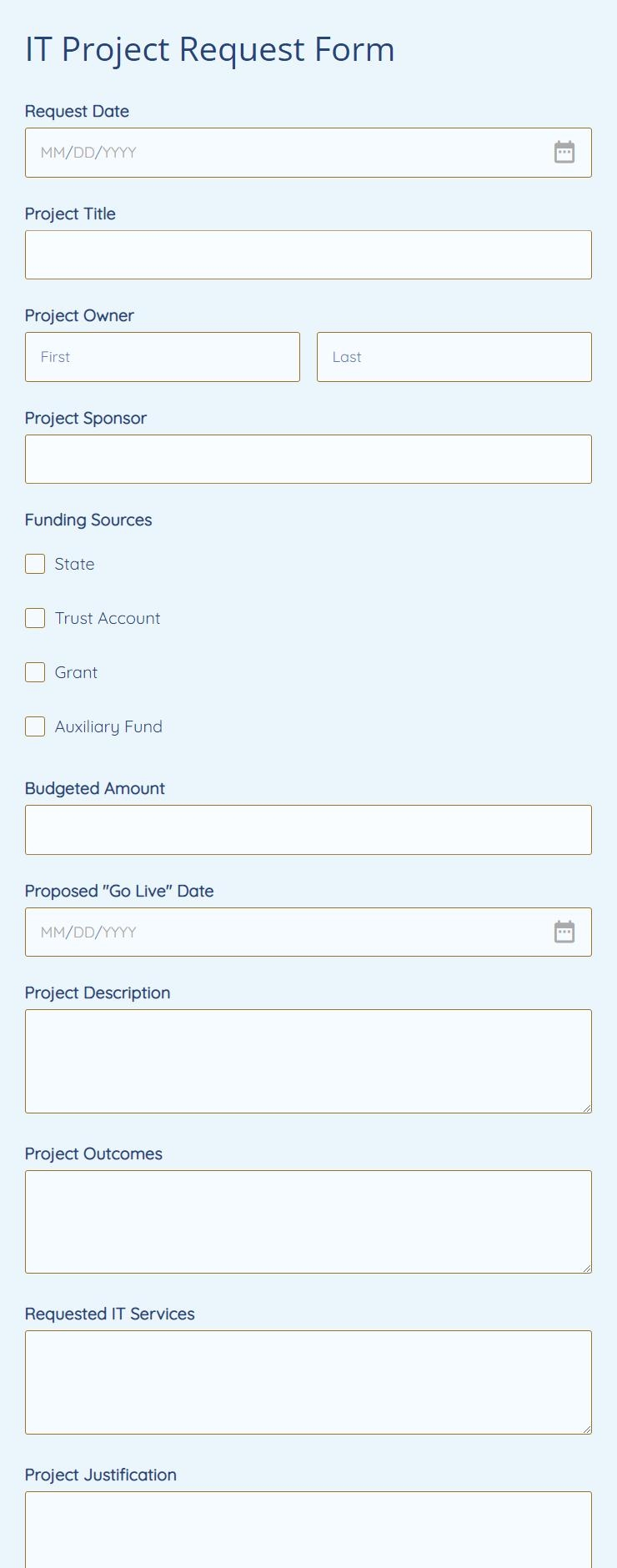Click the Project Sponsor input box

pos(308,459)
